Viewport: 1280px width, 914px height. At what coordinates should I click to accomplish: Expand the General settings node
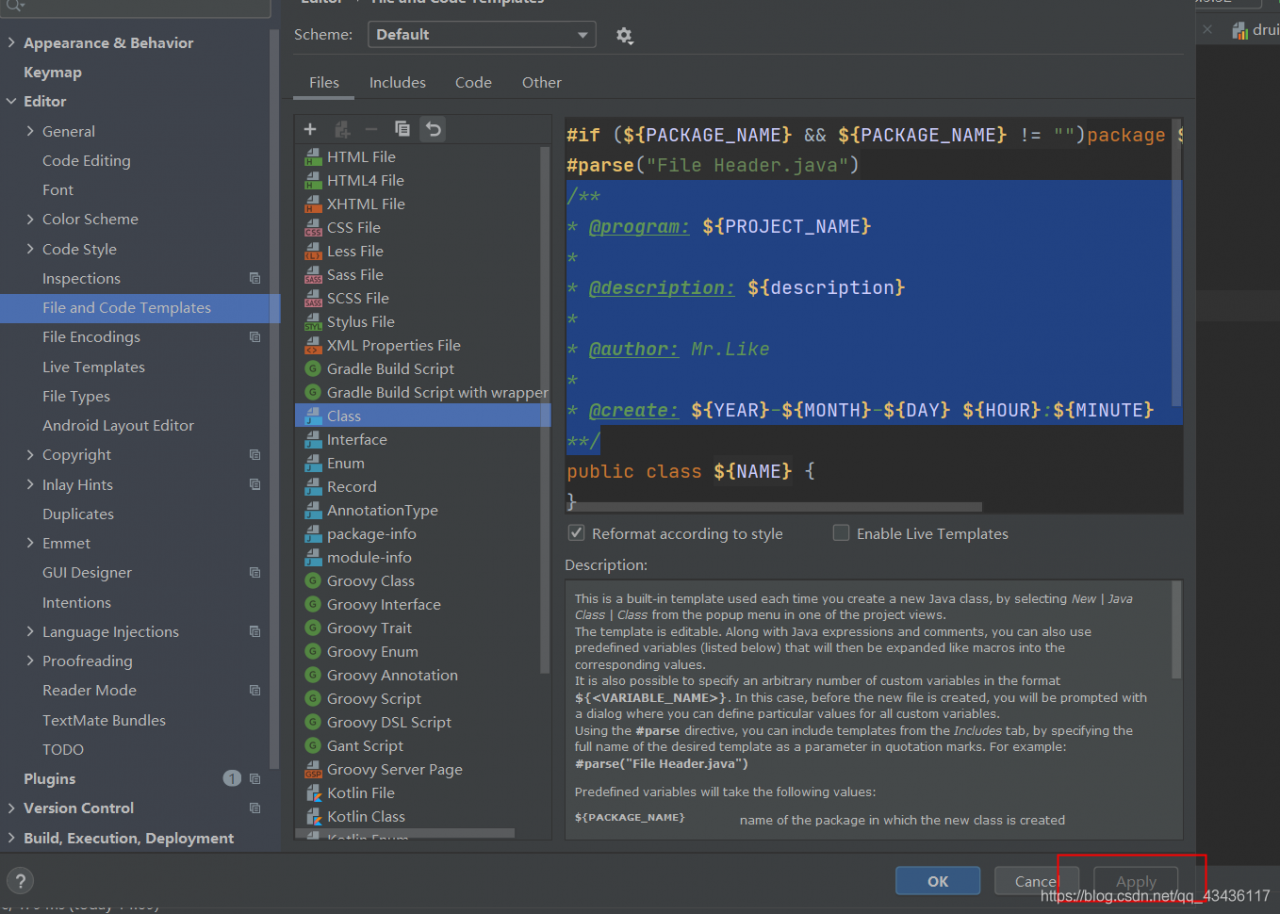click(30, 131)
